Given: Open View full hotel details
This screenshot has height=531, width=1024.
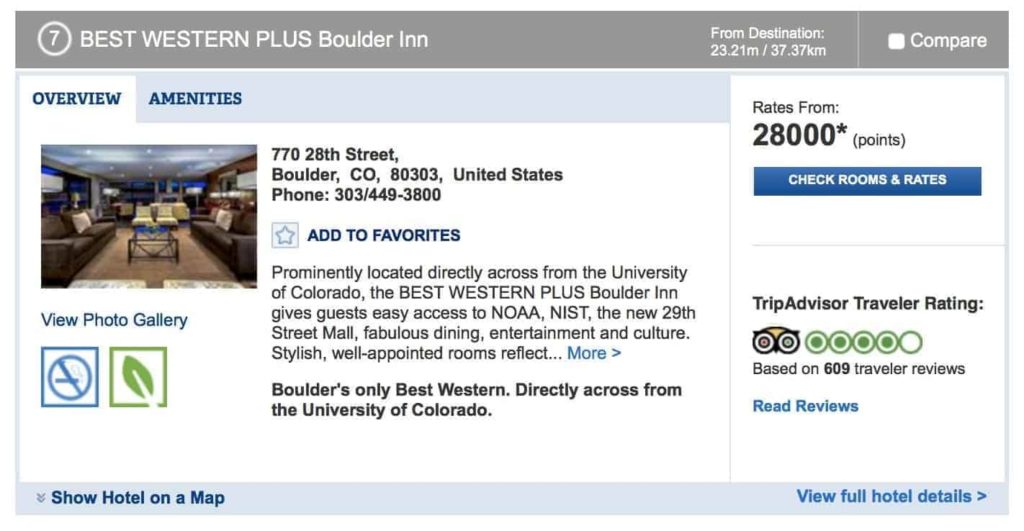Looking at the screenshot, I should 891,496.
